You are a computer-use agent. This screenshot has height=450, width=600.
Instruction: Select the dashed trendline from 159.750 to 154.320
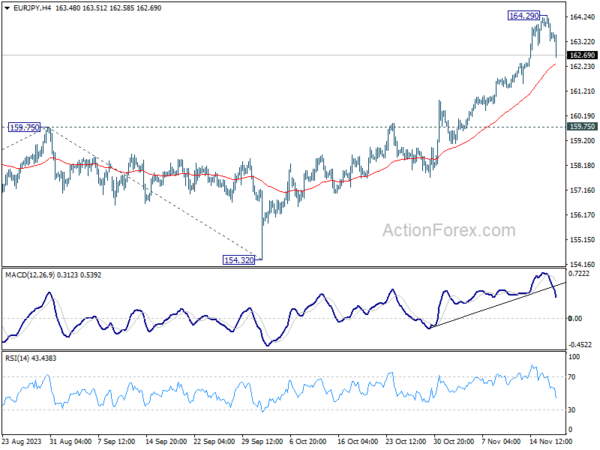(153, 192)
